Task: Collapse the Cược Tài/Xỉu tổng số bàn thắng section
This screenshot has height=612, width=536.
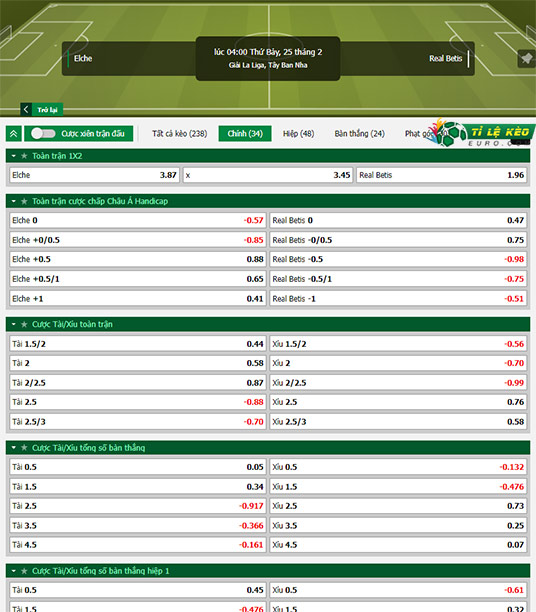Action: click(x=14, y=448)
